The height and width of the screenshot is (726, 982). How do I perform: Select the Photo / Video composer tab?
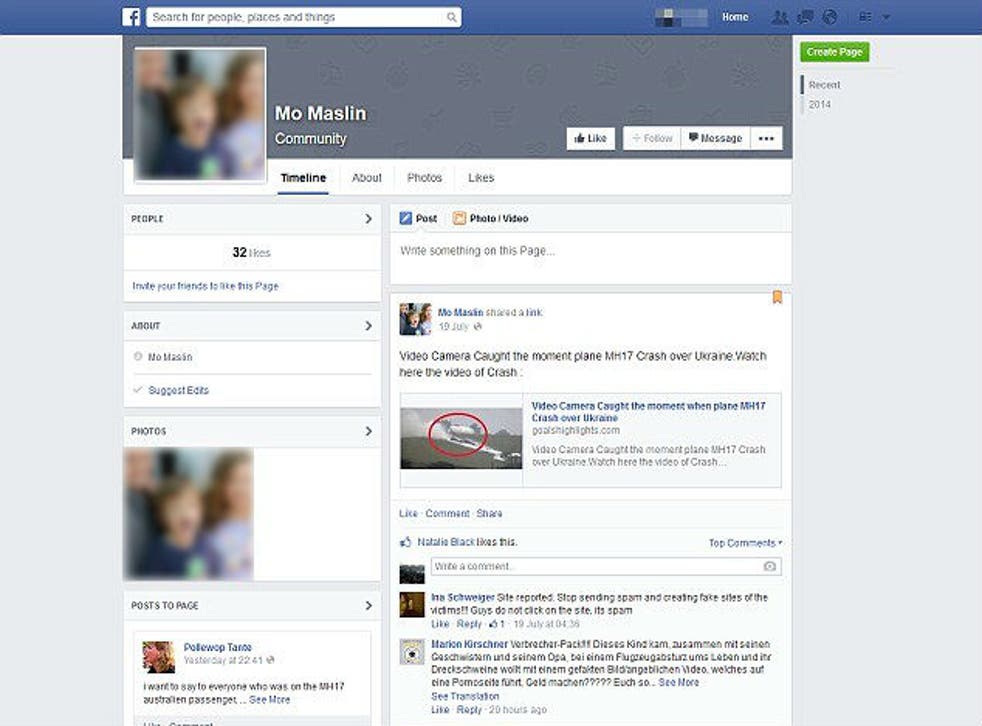pyautogui.click(x=491, y=219)
